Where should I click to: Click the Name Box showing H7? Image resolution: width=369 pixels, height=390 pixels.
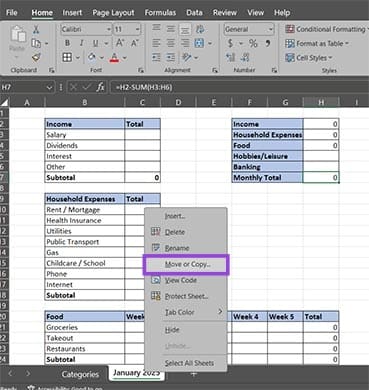click(x=27, y=88)
